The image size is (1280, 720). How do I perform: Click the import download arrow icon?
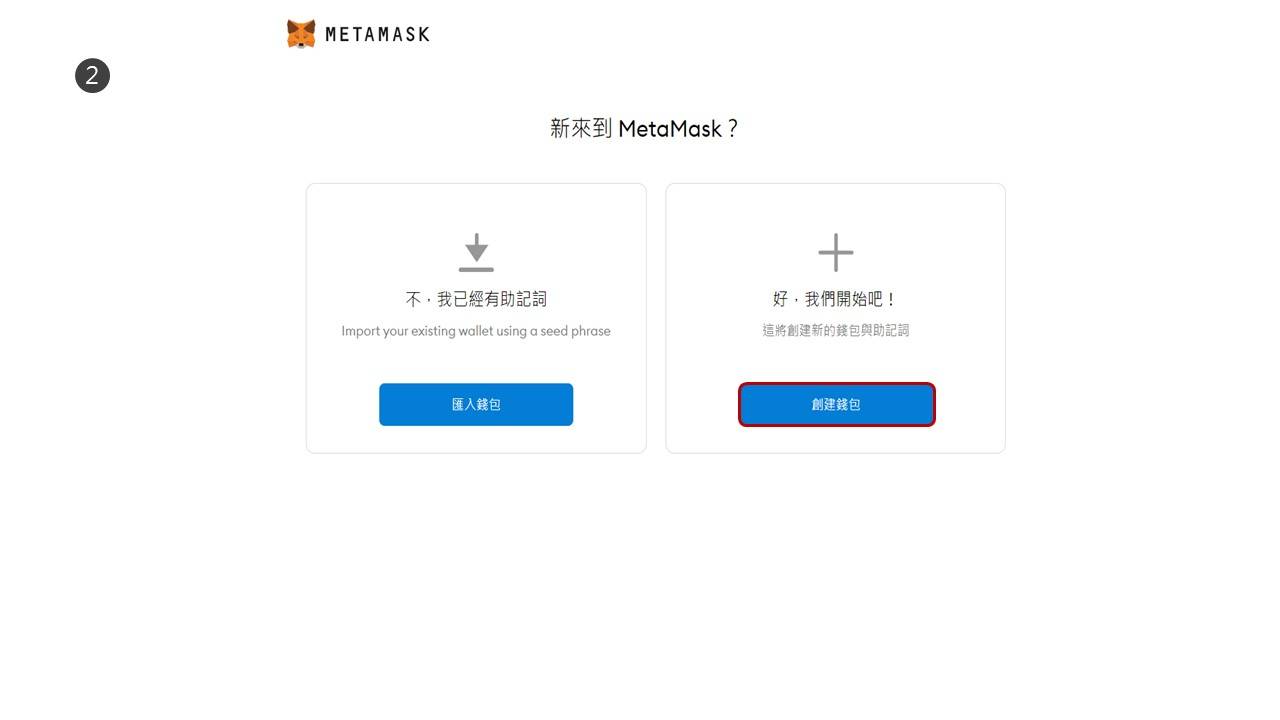[x=476, y=252]
